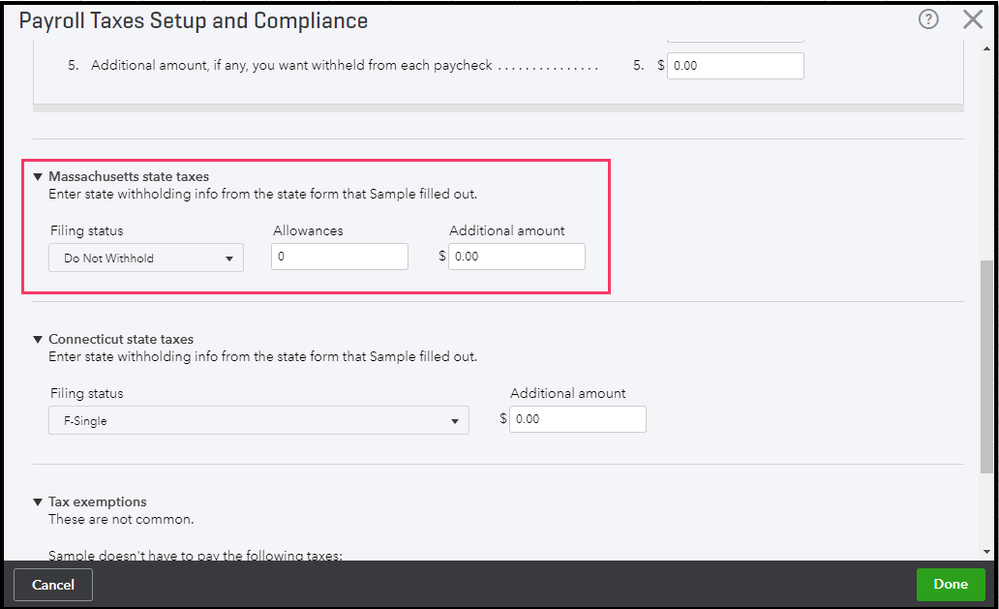The image size is (999, 609).
Task: Click the green Done button
Action: pyautogui.click(x=950, y=585)
